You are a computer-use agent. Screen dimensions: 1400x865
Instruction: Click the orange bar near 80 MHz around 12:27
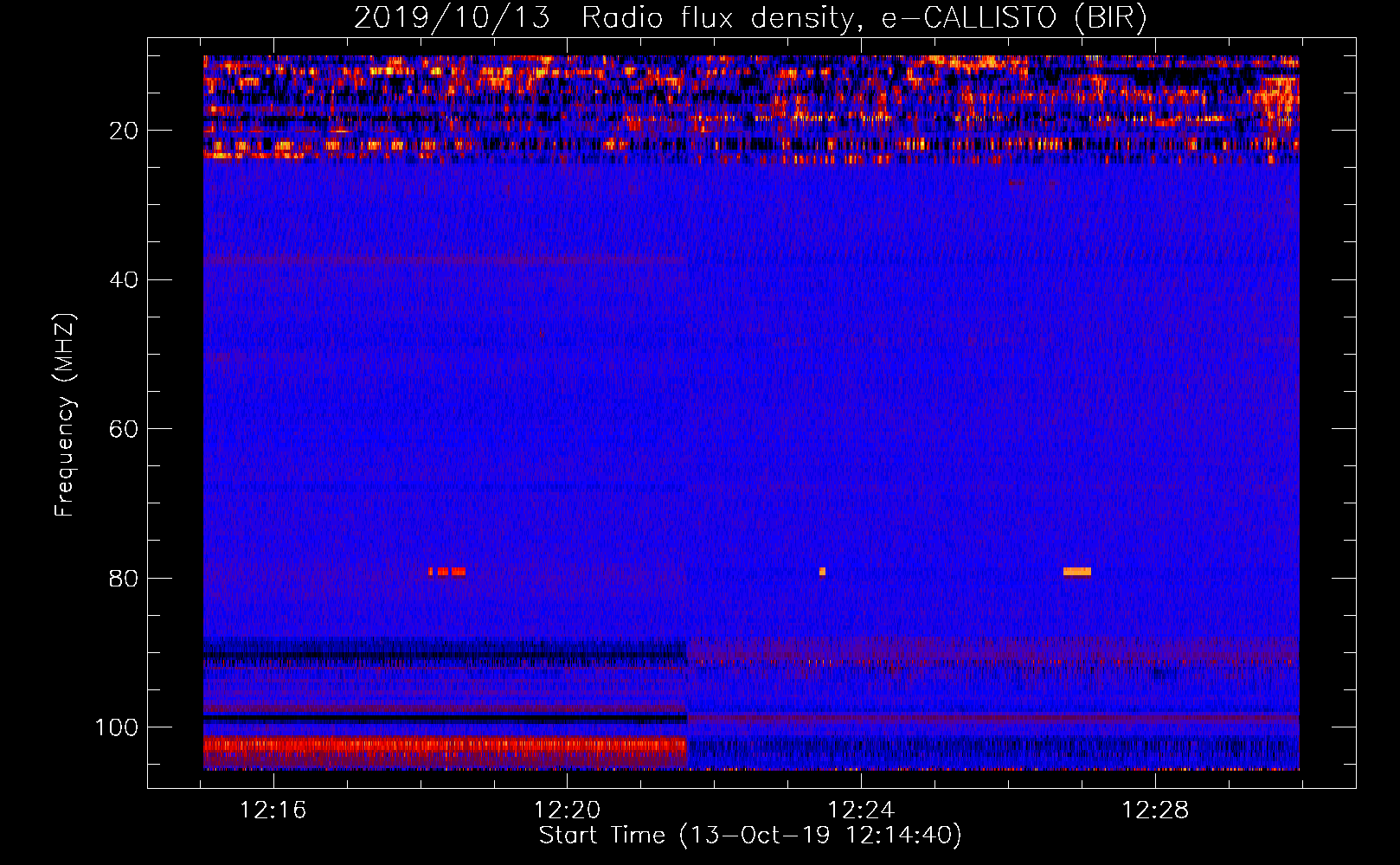(x=1077, y=572)
